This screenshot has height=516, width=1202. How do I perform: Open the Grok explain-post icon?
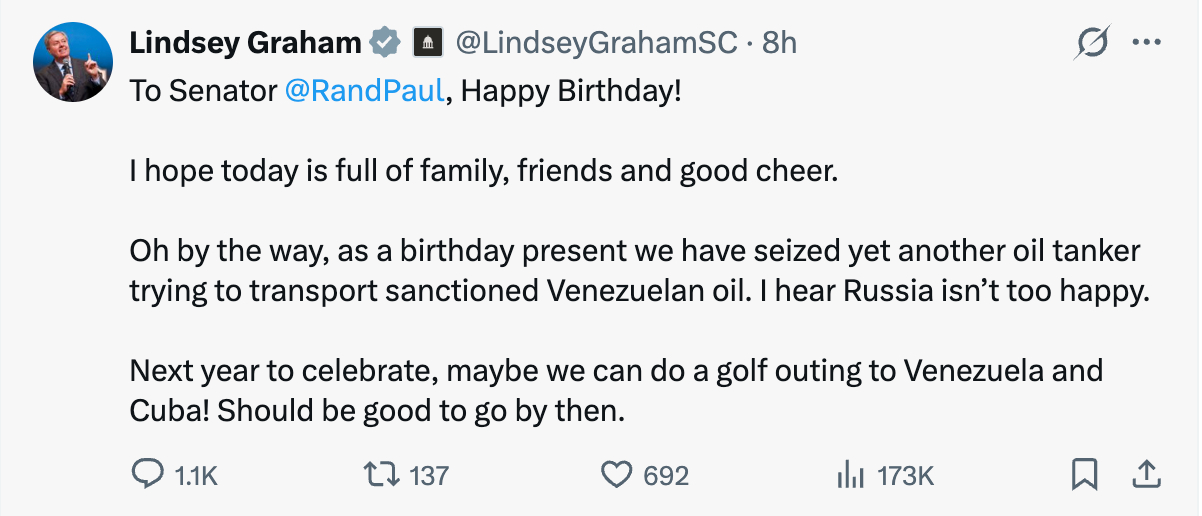[x=1091, y=43]
